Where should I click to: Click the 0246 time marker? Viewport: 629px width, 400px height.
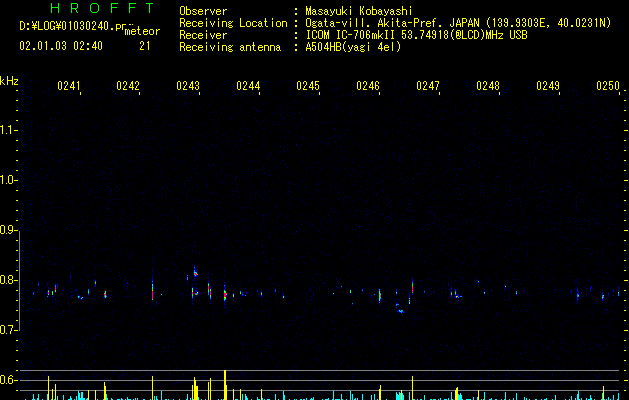[368, 86]
